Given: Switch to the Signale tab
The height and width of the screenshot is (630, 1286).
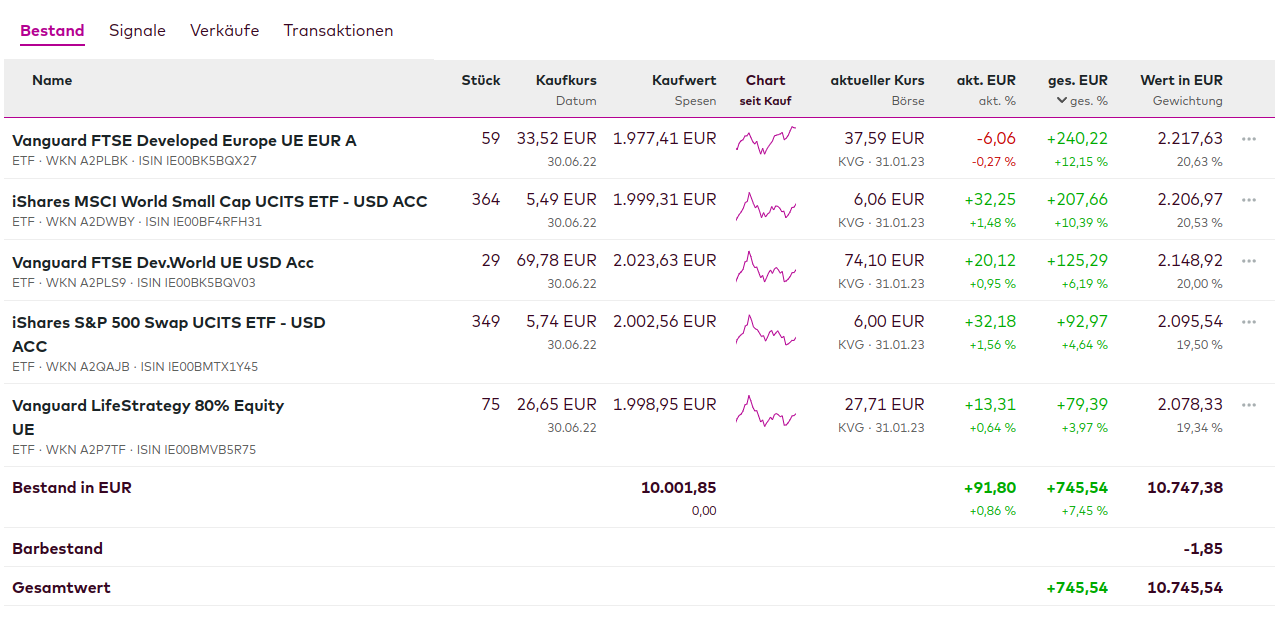Looking at the screenshot, I should (137, 31).
